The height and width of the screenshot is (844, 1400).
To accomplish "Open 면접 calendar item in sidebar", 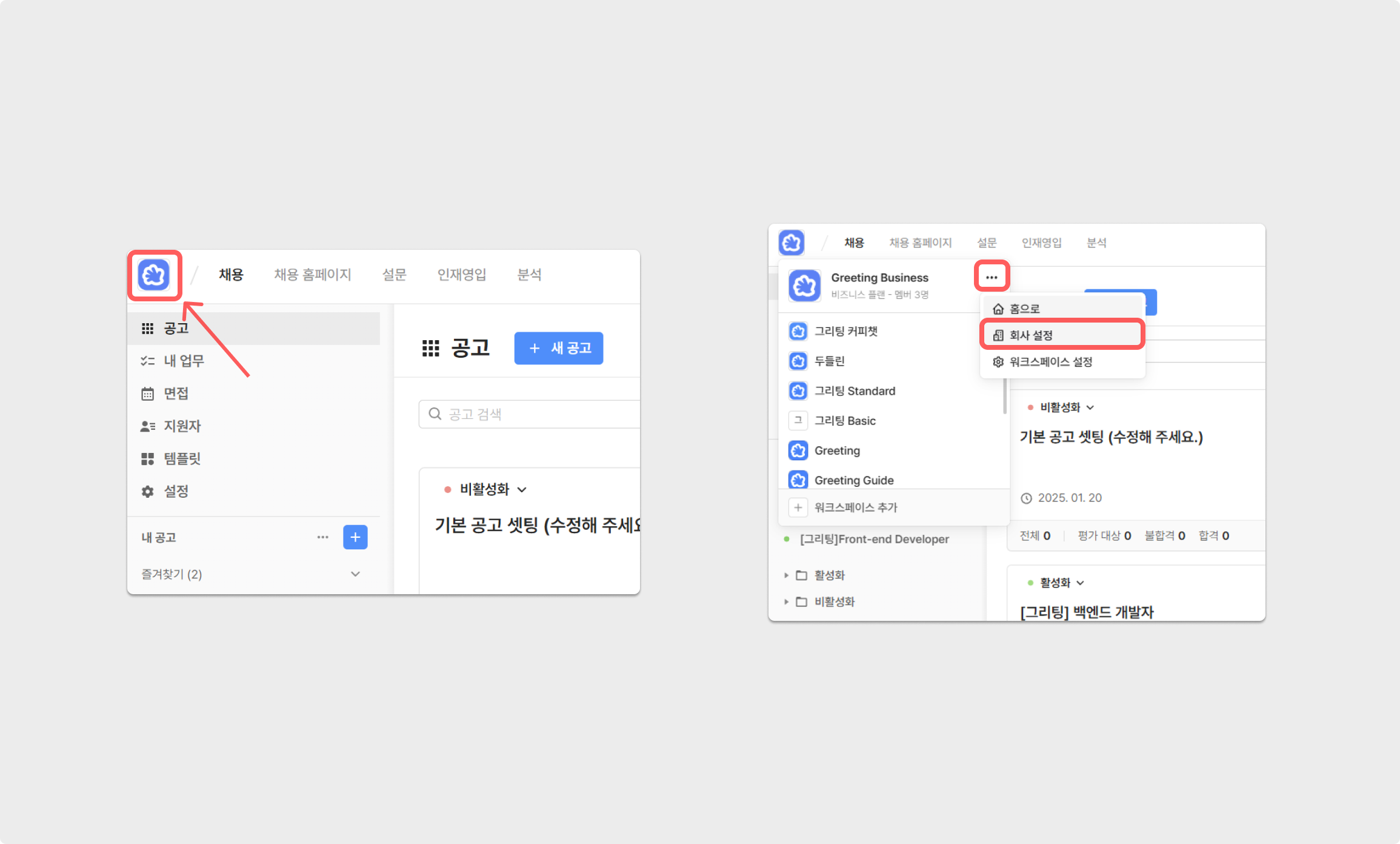I will pos(176,394).
